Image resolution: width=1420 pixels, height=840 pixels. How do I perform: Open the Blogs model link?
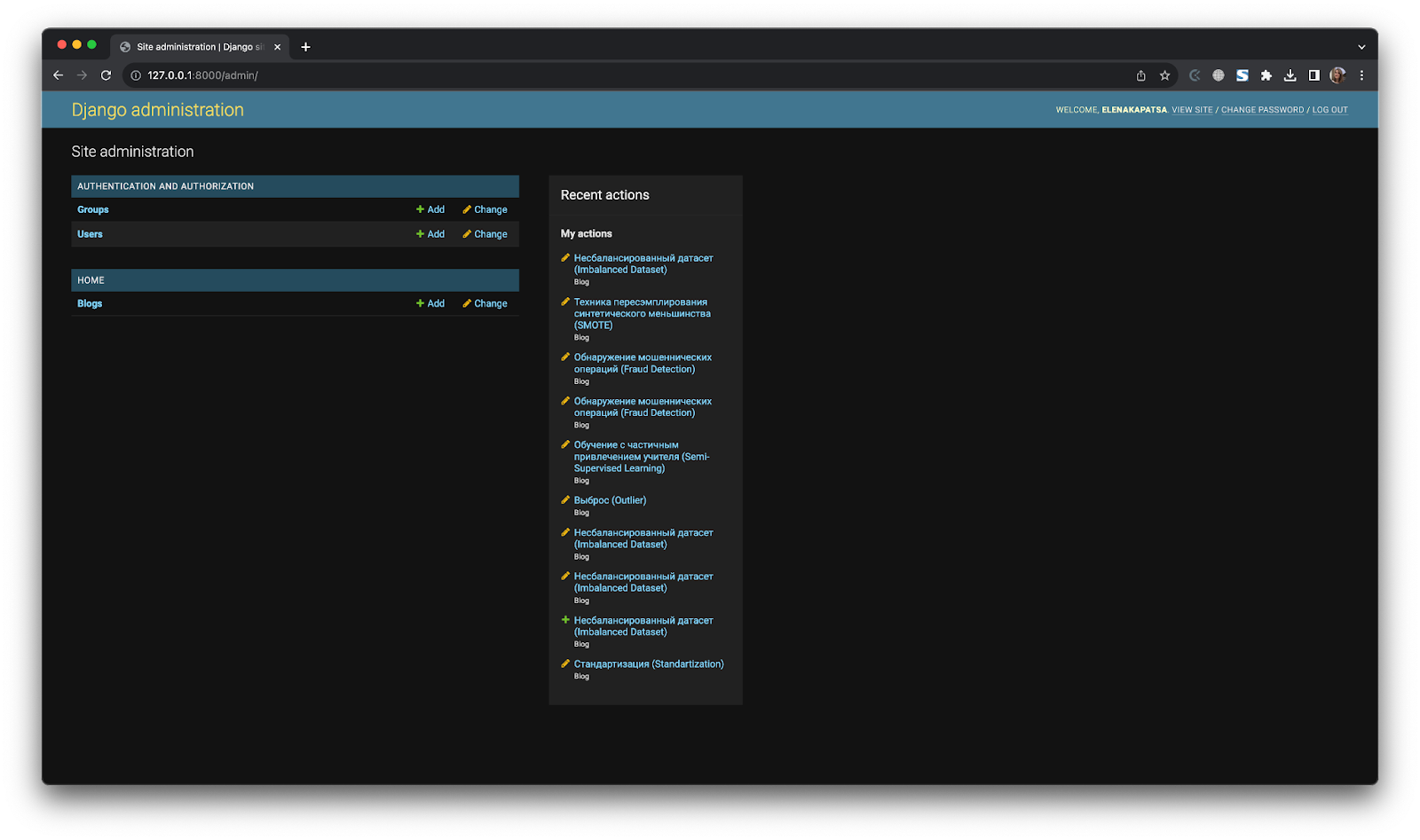(90, 303)
